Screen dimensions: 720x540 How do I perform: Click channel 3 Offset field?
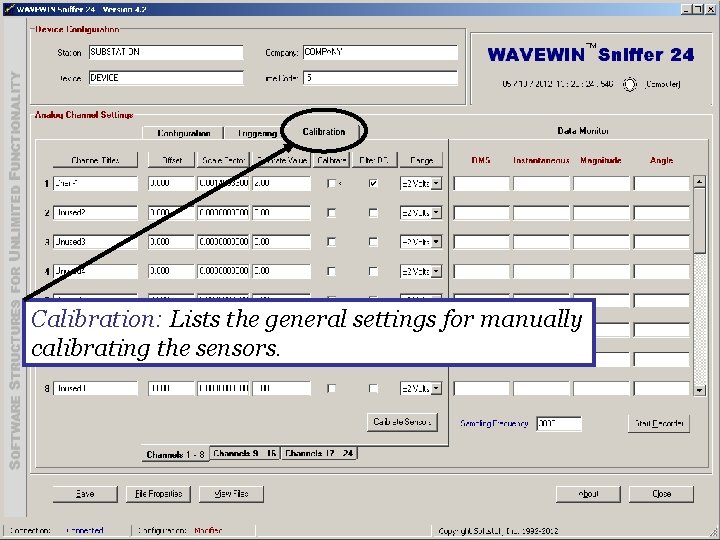coord(171,242)
